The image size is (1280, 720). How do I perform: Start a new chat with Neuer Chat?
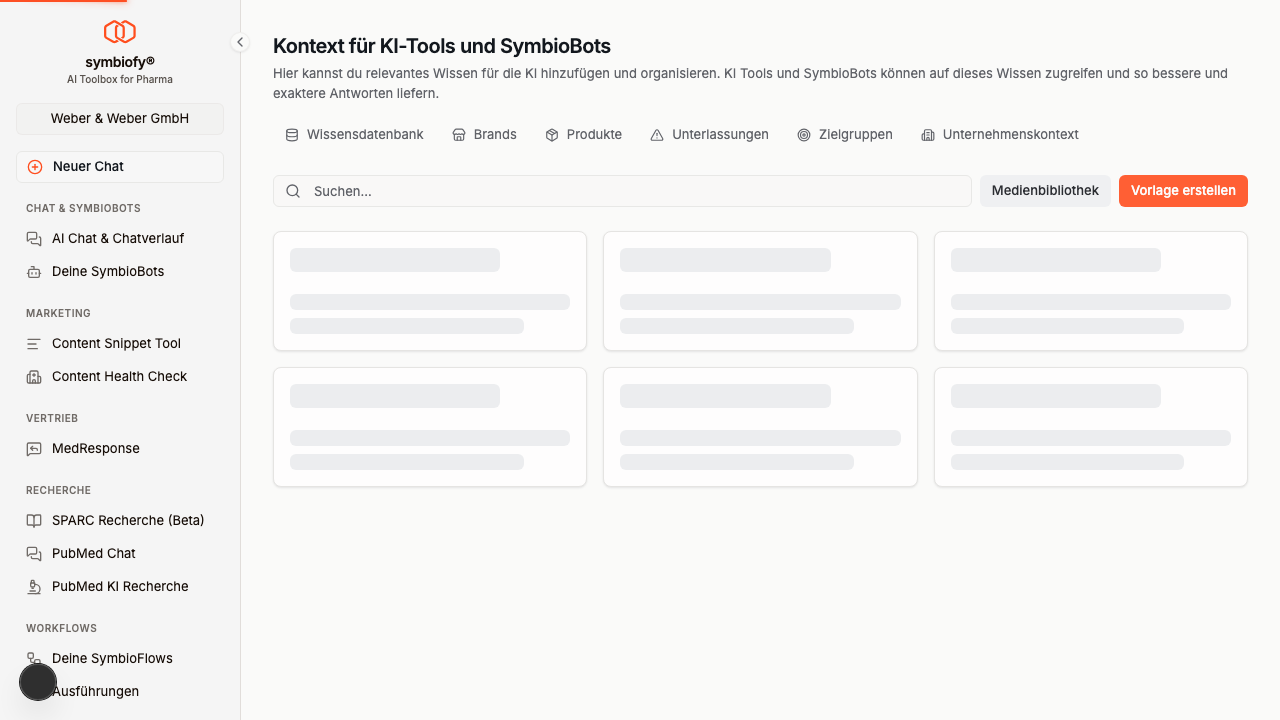tap(120, 167)
